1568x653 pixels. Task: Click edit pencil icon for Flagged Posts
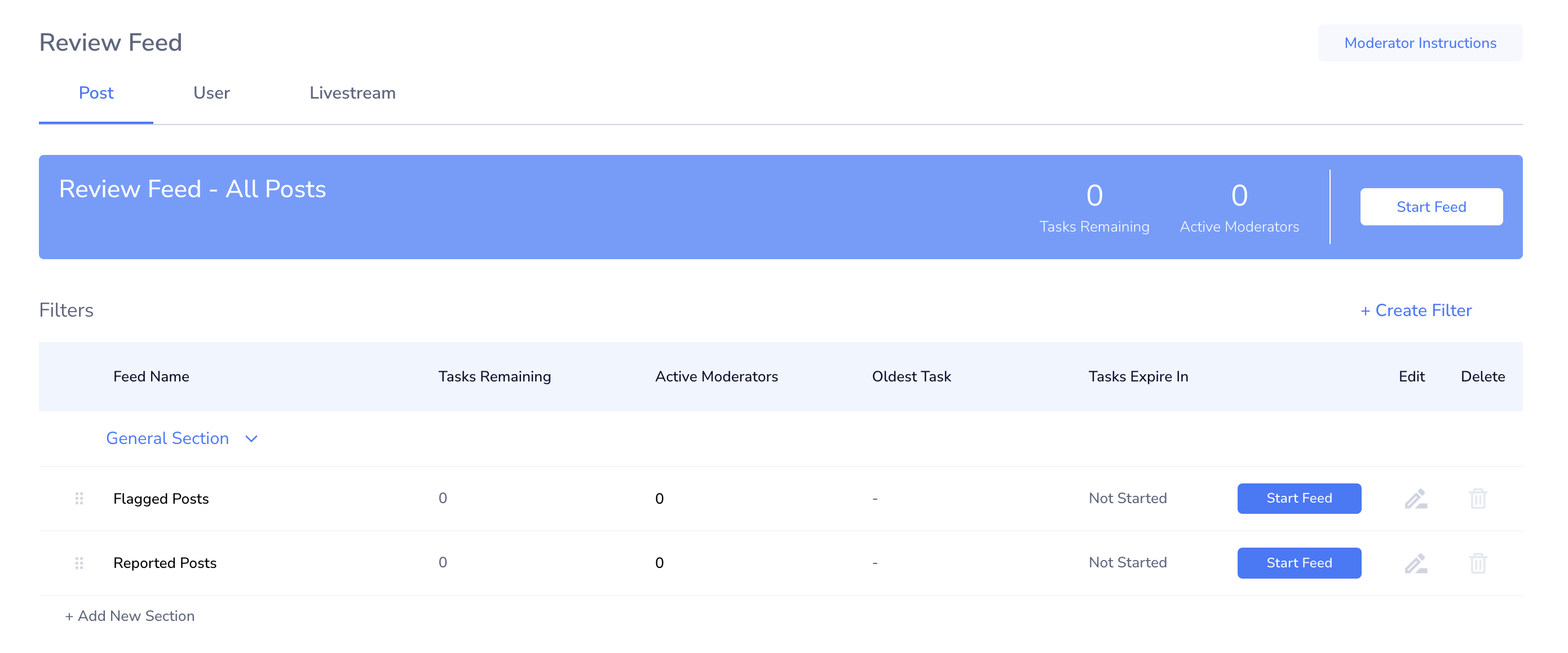point(1415,499)
